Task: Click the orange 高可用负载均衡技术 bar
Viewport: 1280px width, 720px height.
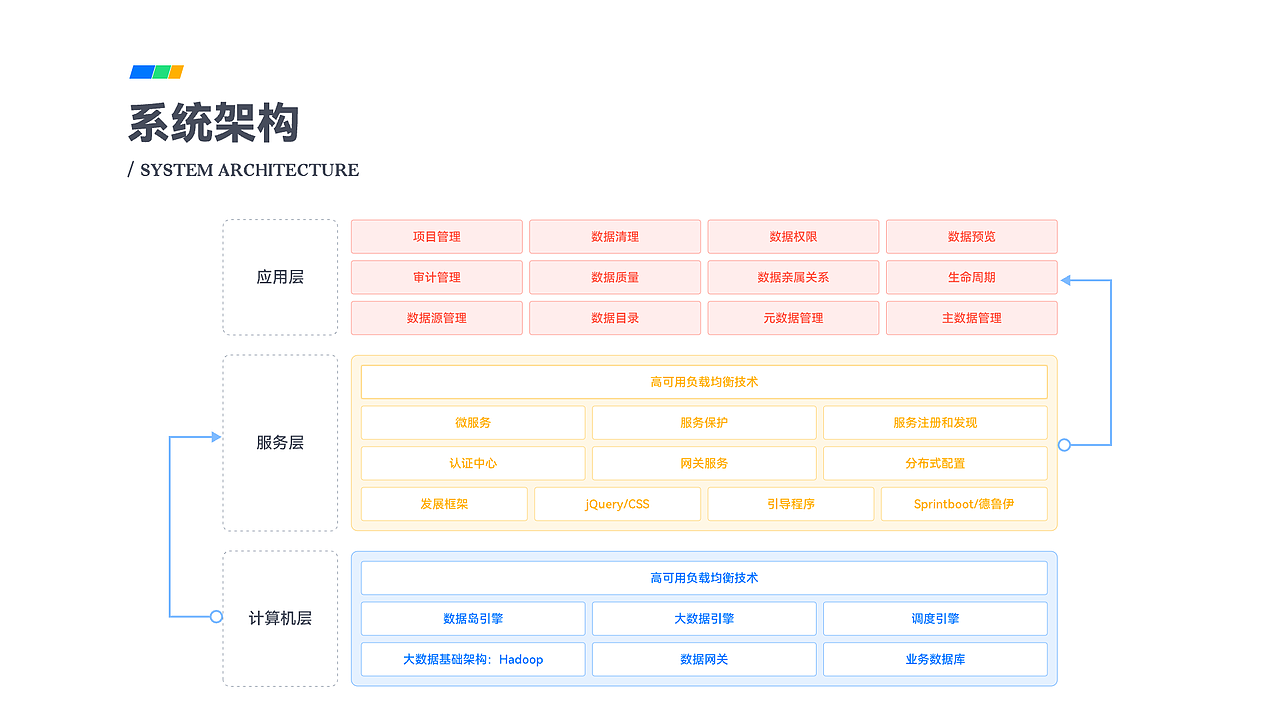Action: point(704,382)
